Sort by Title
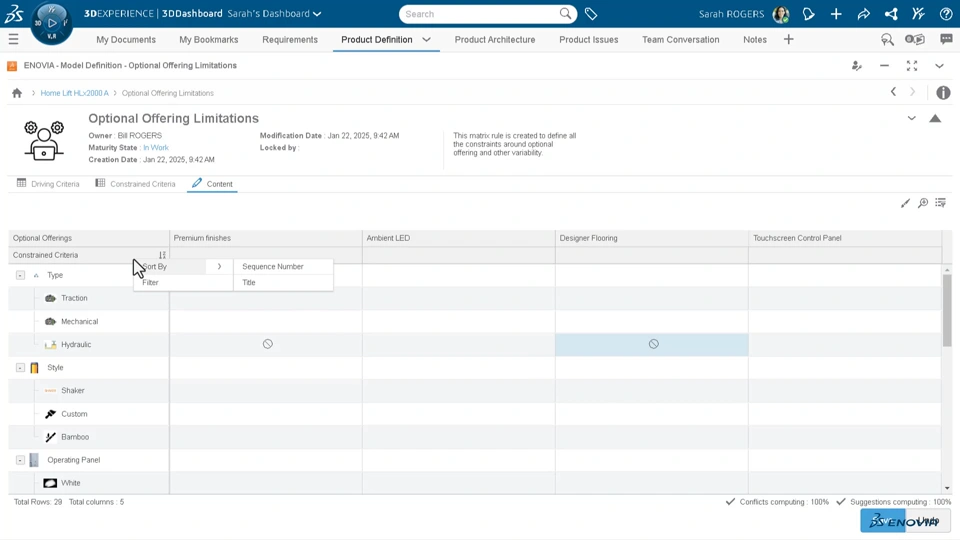Image resolution: width=960 pixels, height=540 pixels. [283, 282]
